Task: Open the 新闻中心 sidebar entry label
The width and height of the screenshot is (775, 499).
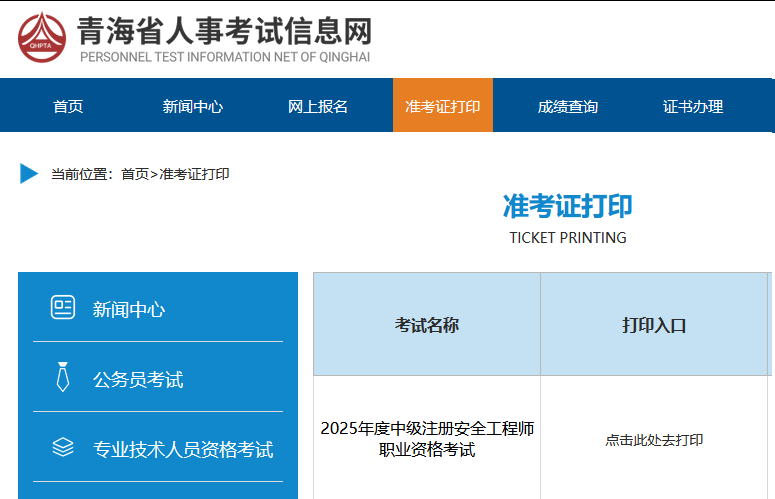Action: click(x=129, y=309)
